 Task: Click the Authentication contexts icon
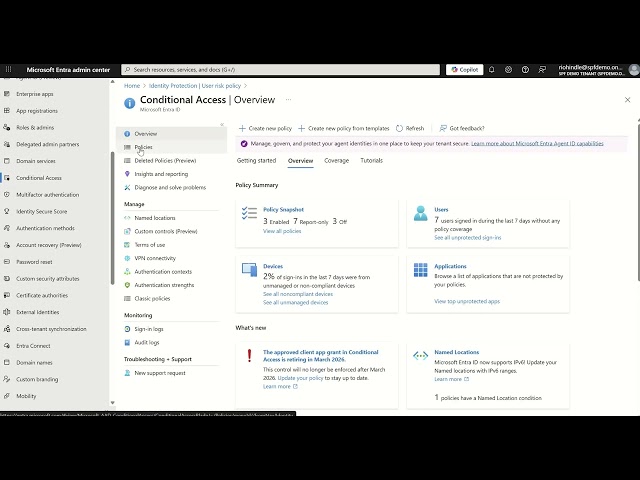pos(127,271)
